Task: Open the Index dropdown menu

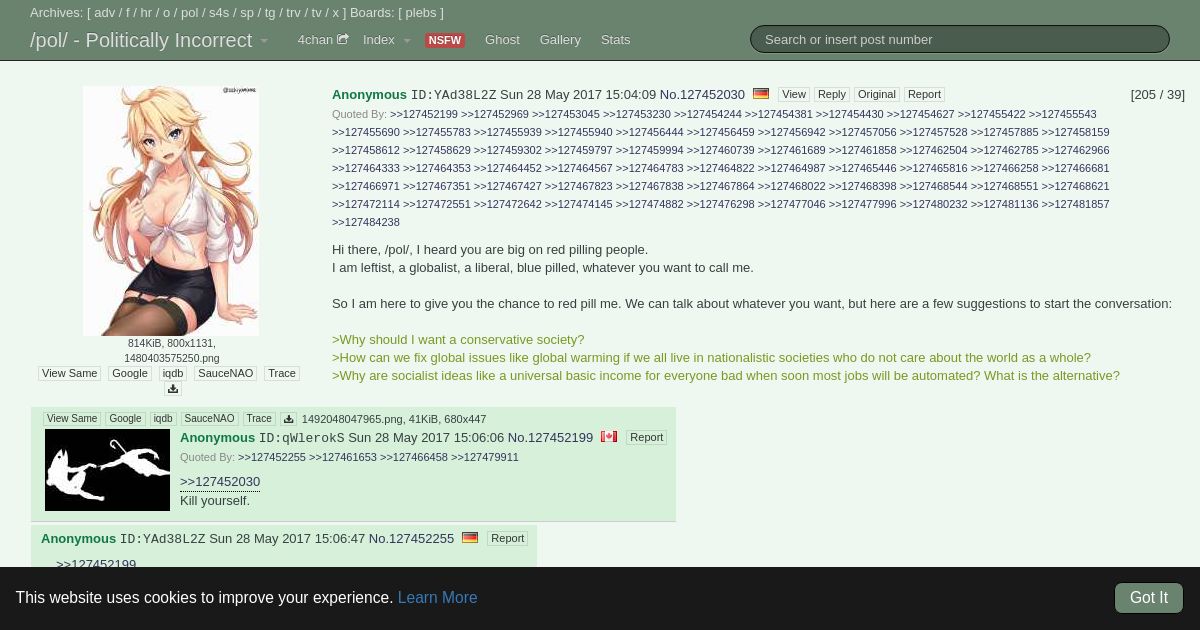Action: 387,40
